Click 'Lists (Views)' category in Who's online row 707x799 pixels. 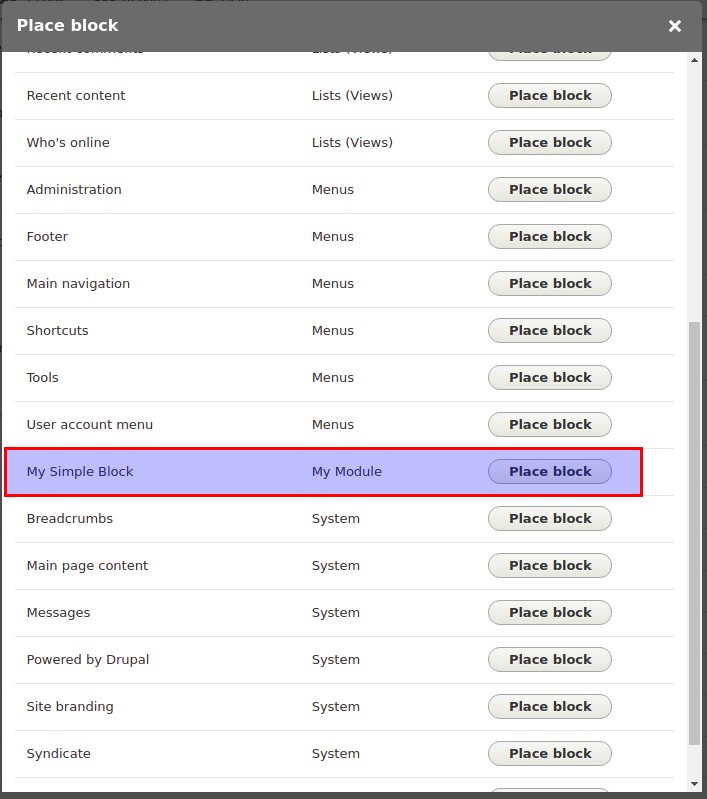[x=352, y=143]
